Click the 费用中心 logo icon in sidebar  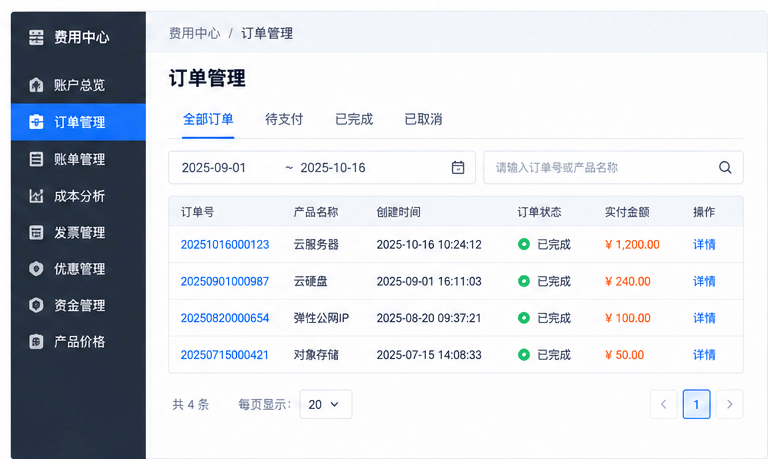point(36,37)
